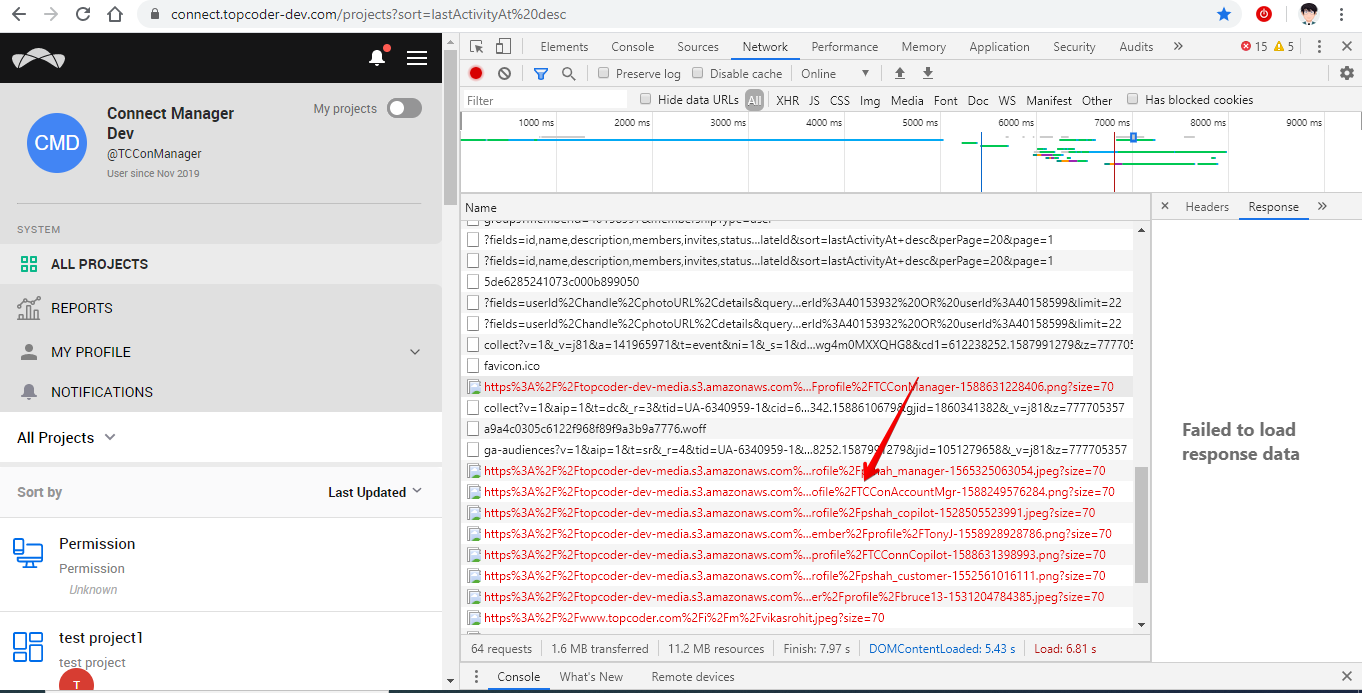Open the Connect hamburger menu
Viewport: 1362px width, 693px height.
[x=417, y=58]
